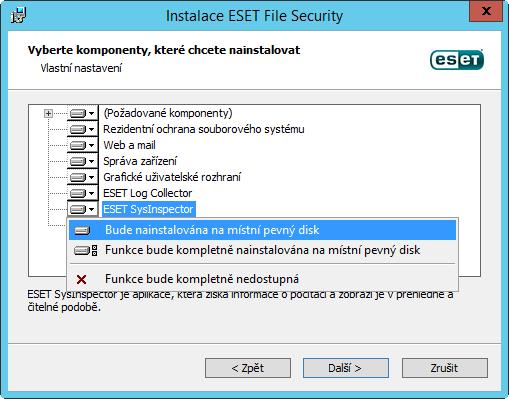Select the Web a mail tree item
Image resolution: width=509 pixels, height=399 pixels.
(x=129, y=145)
